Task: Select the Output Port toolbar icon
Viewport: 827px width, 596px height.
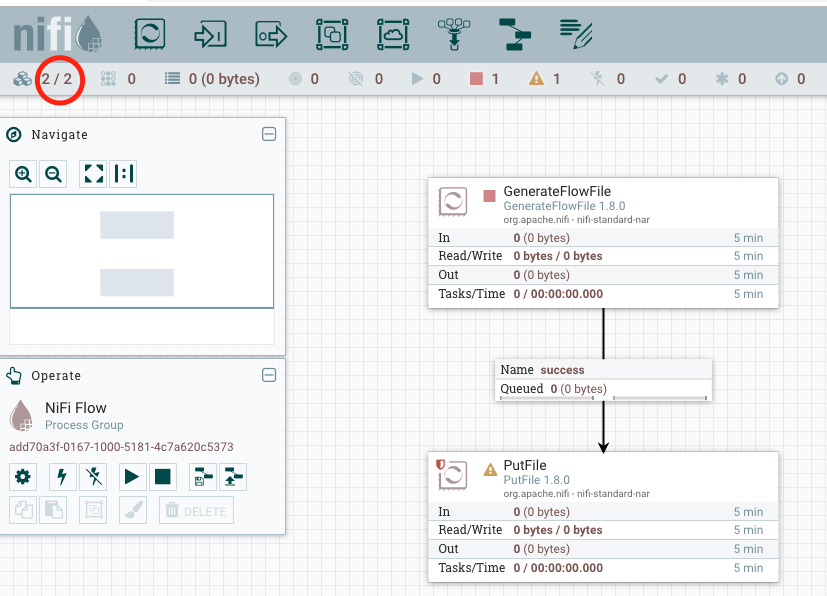Action: [x=271, y=35]
